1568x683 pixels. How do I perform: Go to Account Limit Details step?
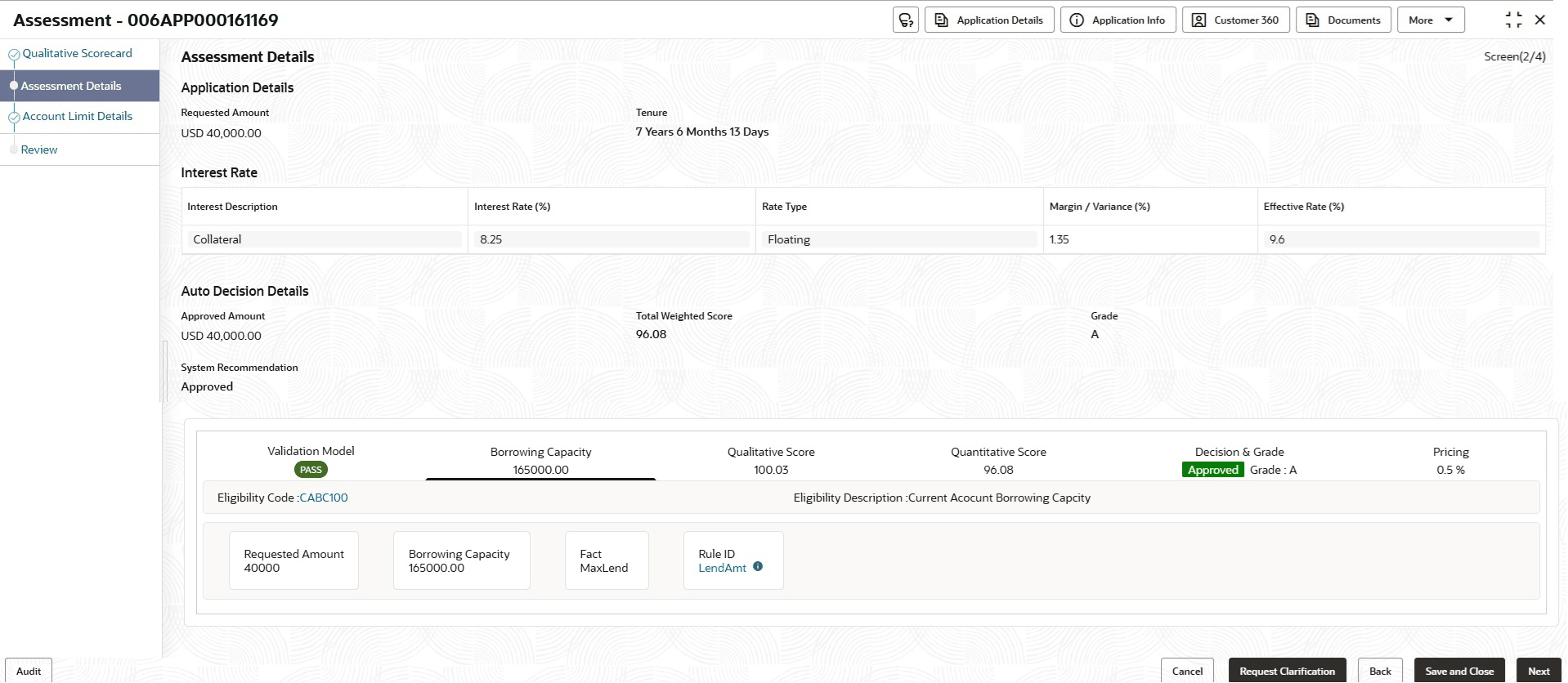77,116
